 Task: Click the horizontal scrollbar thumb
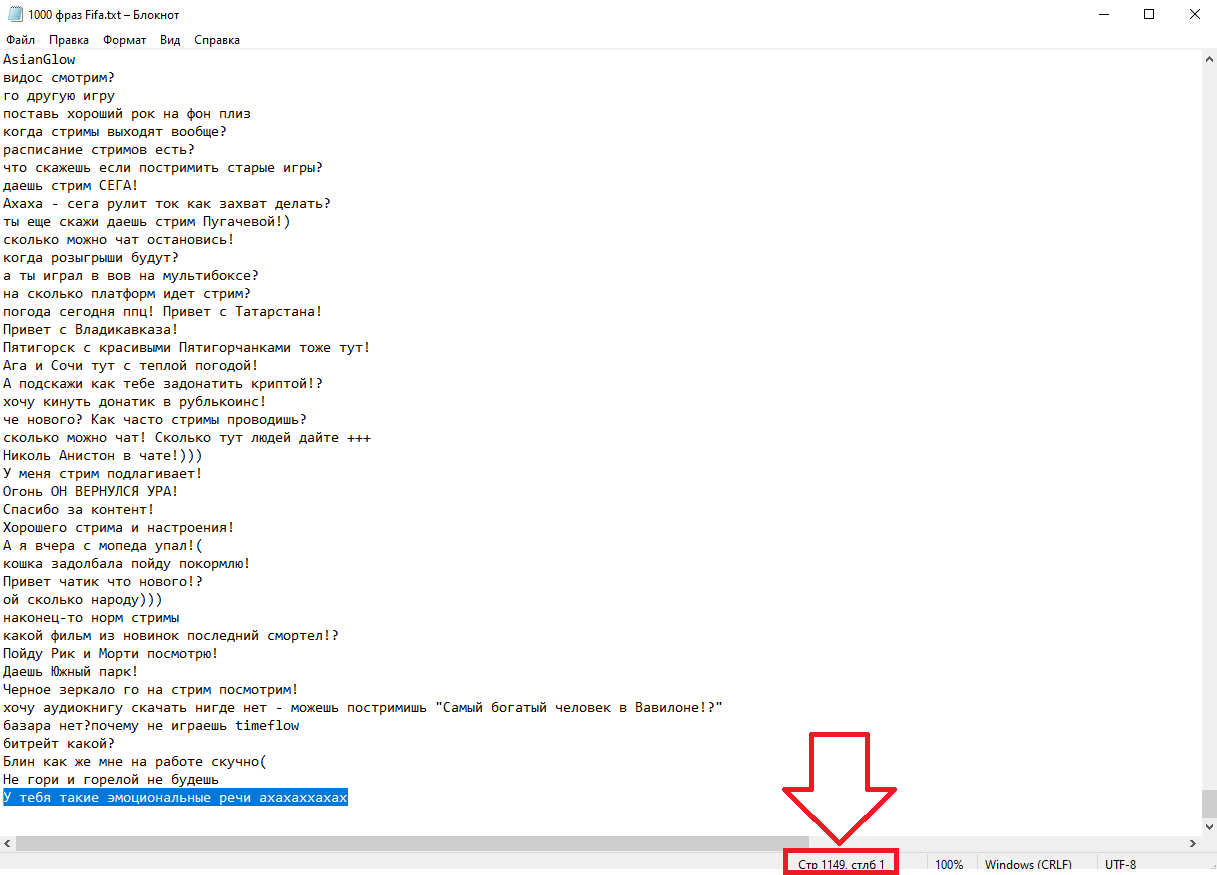(410, 844)
